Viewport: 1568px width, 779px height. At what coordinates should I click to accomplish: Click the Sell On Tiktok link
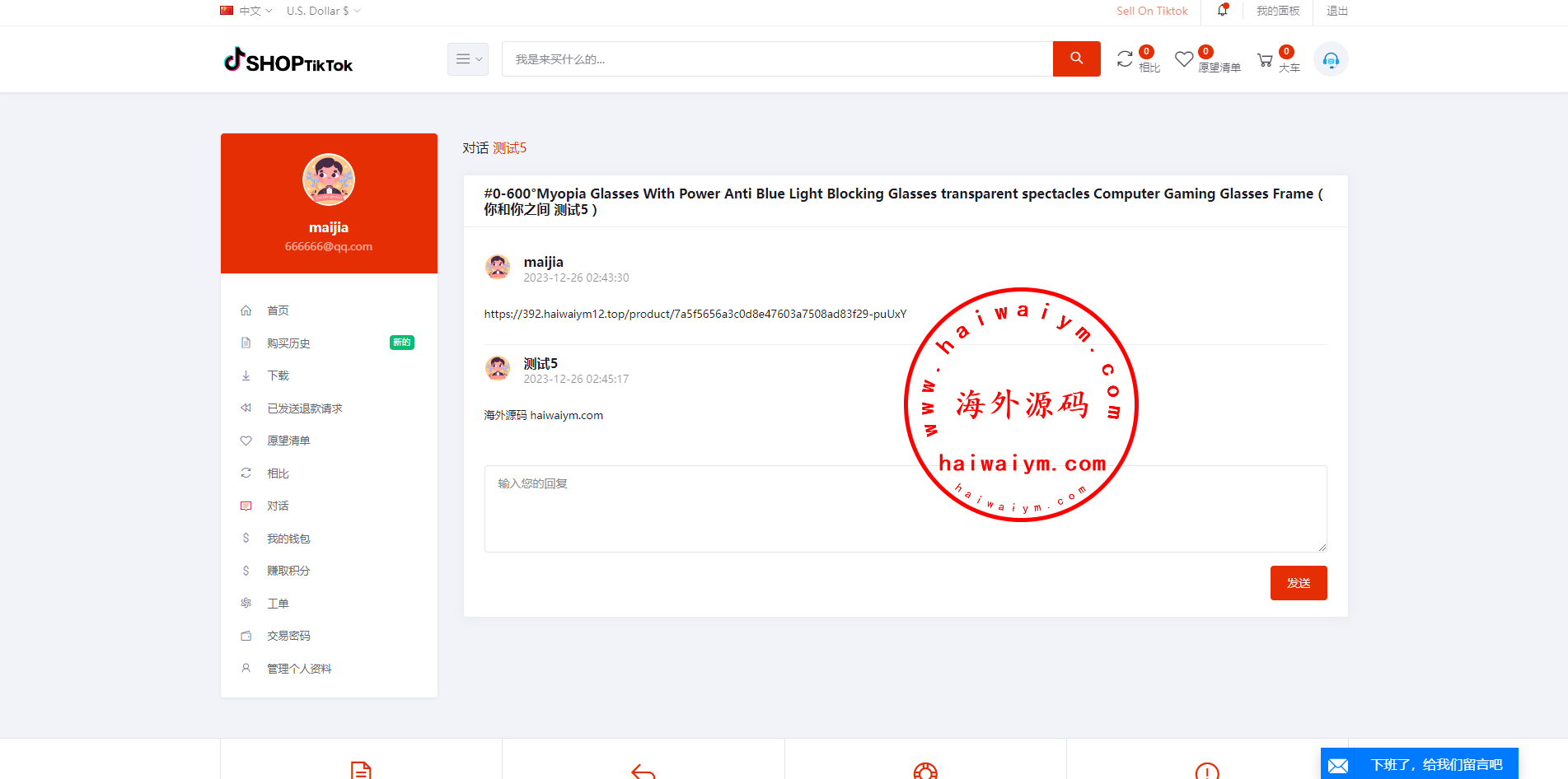[x=1152, y=11]
